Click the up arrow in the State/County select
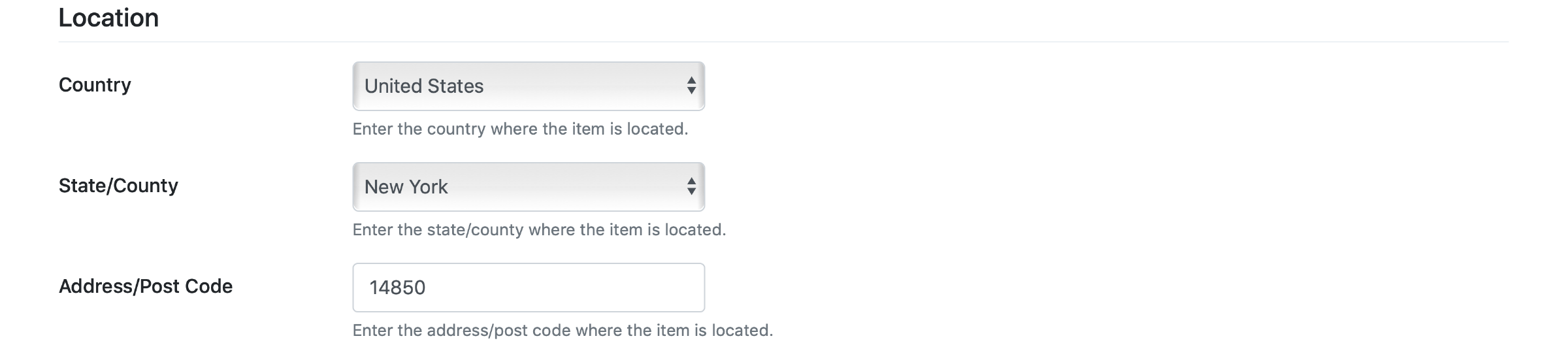This screenshot has width=1568, height=349. click(x=691, y=180)
